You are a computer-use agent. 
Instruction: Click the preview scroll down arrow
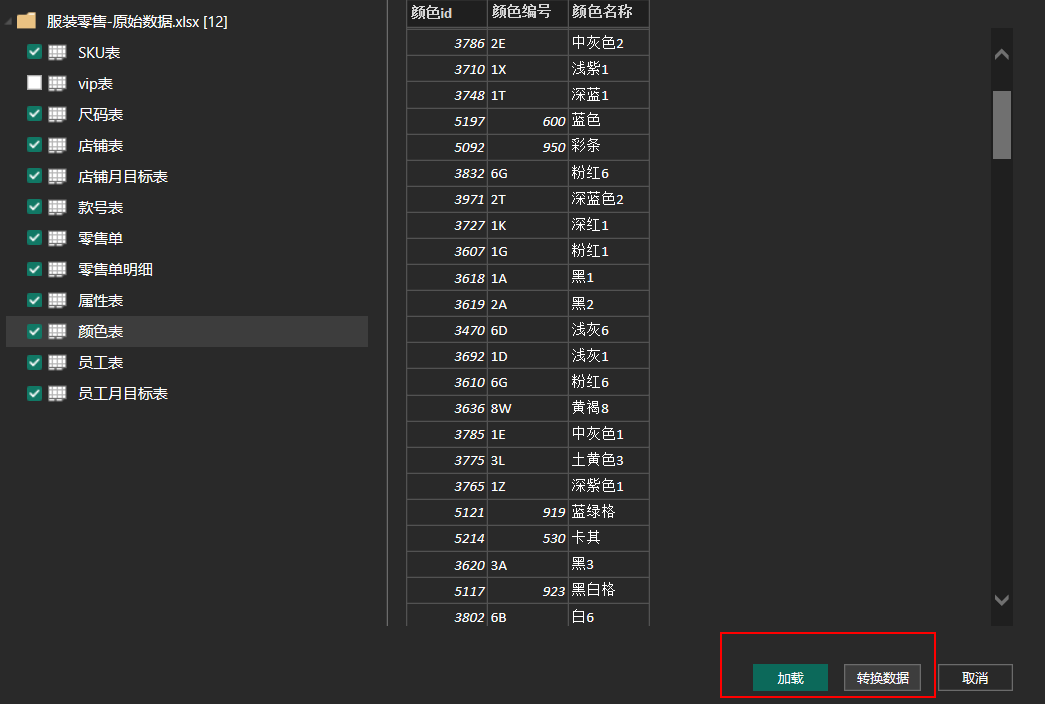[x=1002, y=600]
